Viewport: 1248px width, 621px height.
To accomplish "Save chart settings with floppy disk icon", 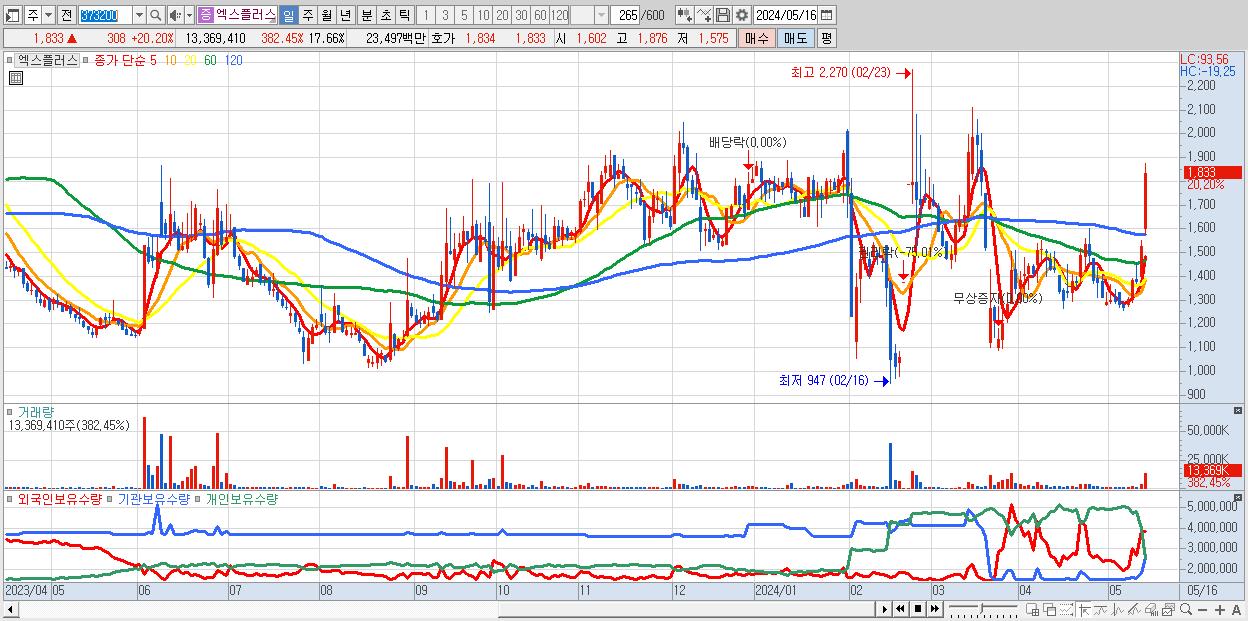I will tap(723, 15).
